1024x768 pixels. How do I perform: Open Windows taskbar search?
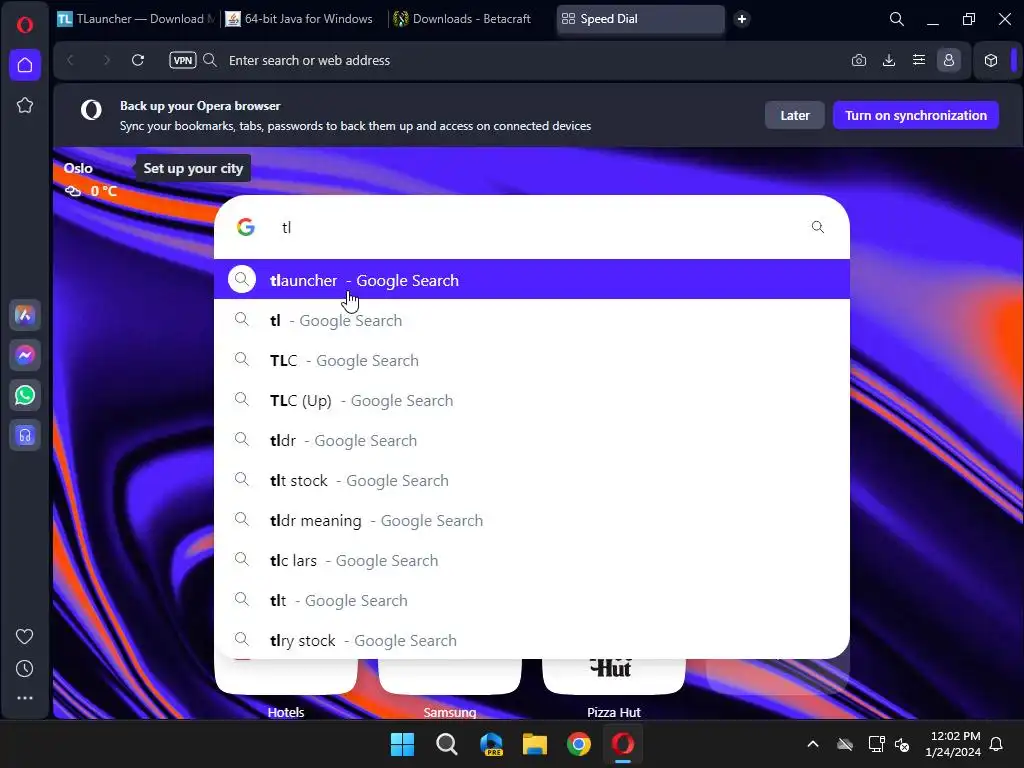click(x=447, y=744)
